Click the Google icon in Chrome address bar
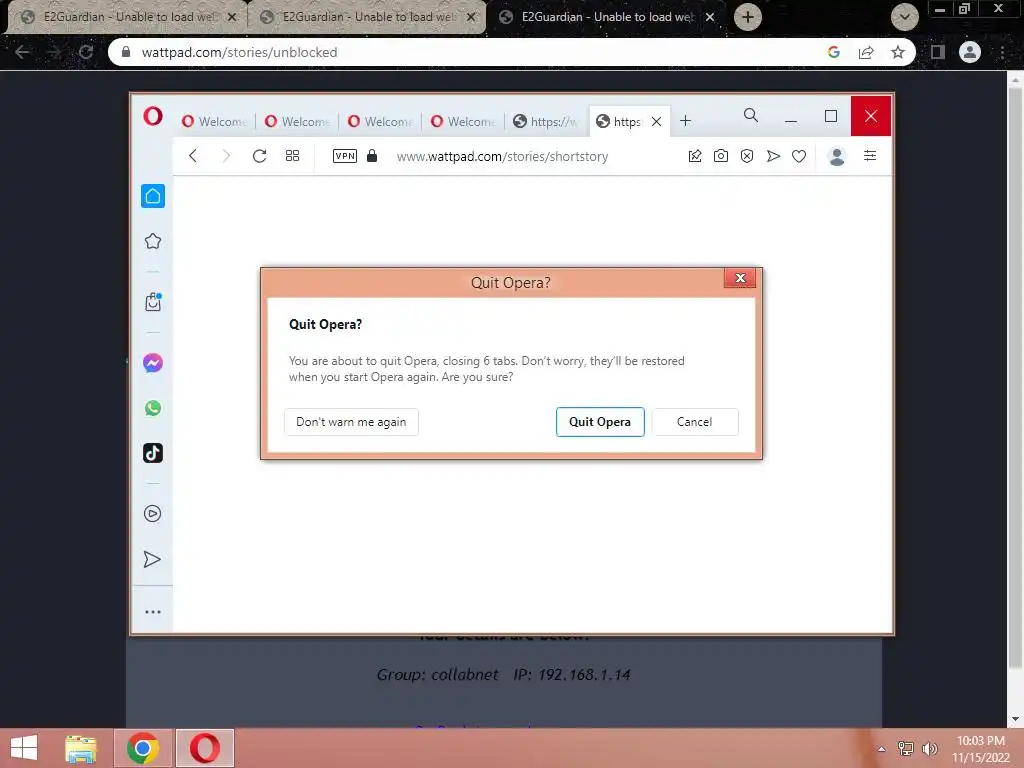Viewport: 1024px width, 768px height. point(834,52)
